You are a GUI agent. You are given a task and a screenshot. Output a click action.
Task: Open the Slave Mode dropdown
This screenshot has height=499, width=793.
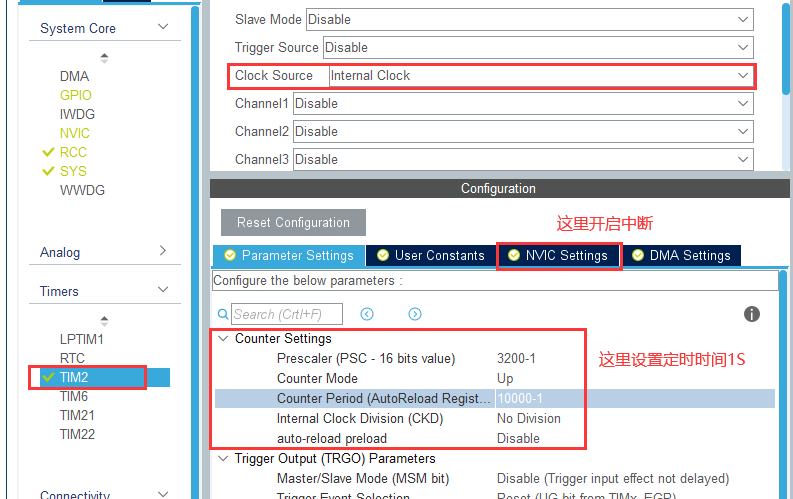(530, 19)
